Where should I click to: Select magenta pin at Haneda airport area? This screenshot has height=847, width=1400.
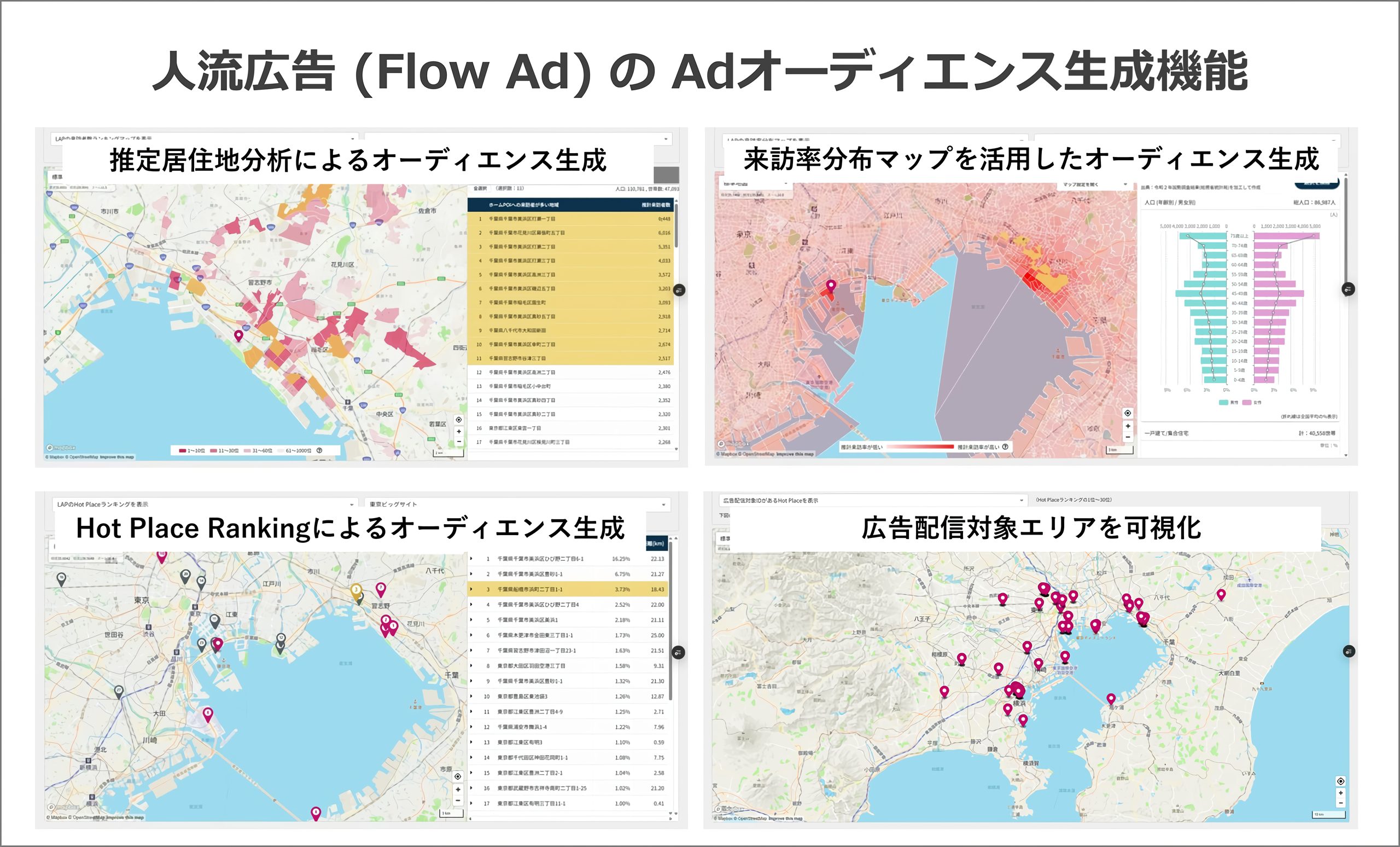pyautogui.click(x=208, y=714)
